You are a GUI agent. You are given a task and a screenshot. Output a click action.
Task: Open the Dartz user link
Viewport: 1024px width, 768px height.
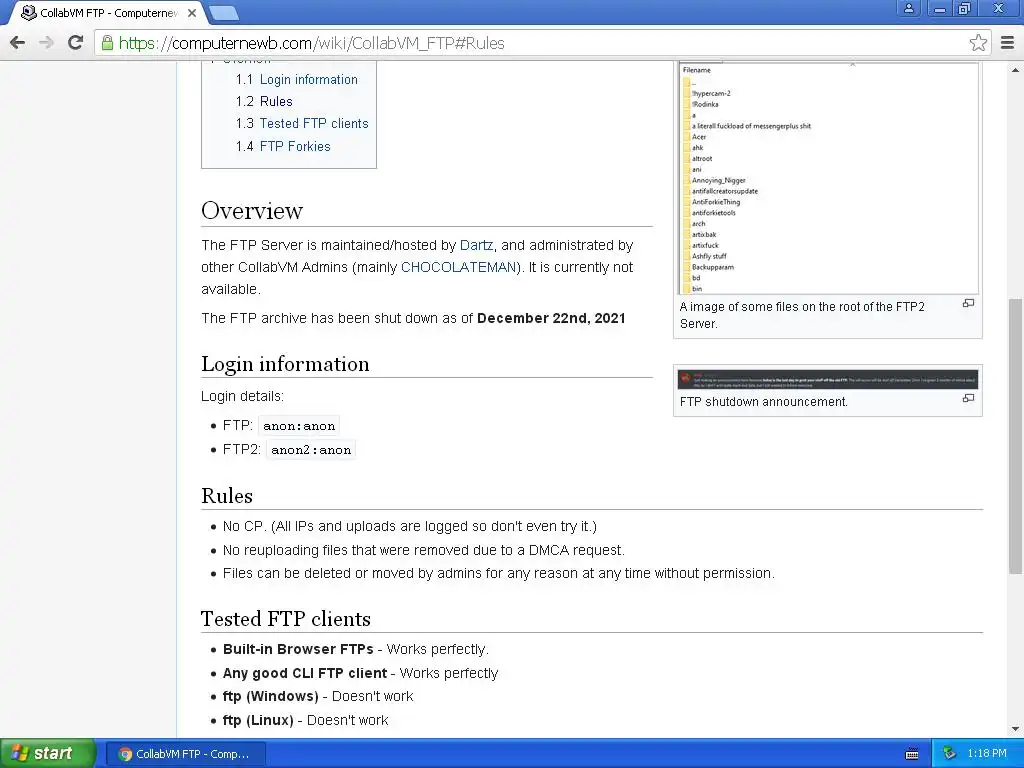(x=476, y=246)
